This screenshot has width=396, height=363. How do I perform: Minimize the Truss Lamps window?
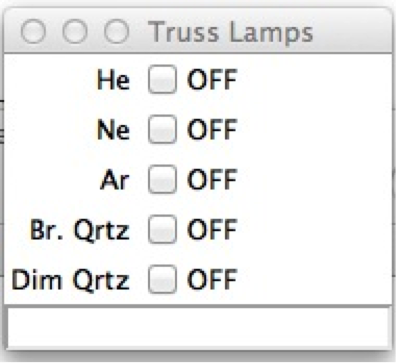point(75,31)
